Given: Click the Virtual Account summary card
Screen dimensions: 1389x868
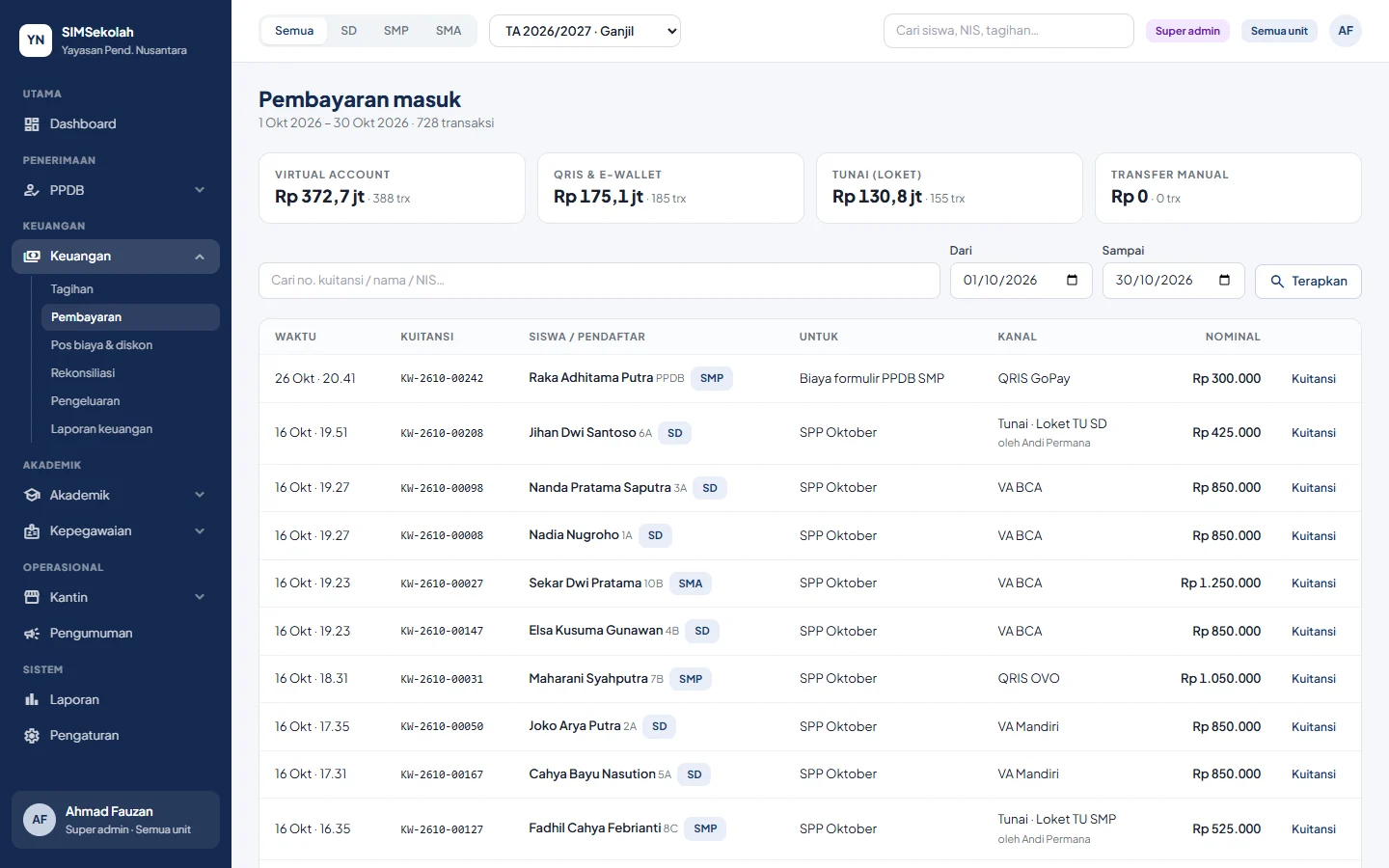Looking at the screenshot, I should [392, 188].
